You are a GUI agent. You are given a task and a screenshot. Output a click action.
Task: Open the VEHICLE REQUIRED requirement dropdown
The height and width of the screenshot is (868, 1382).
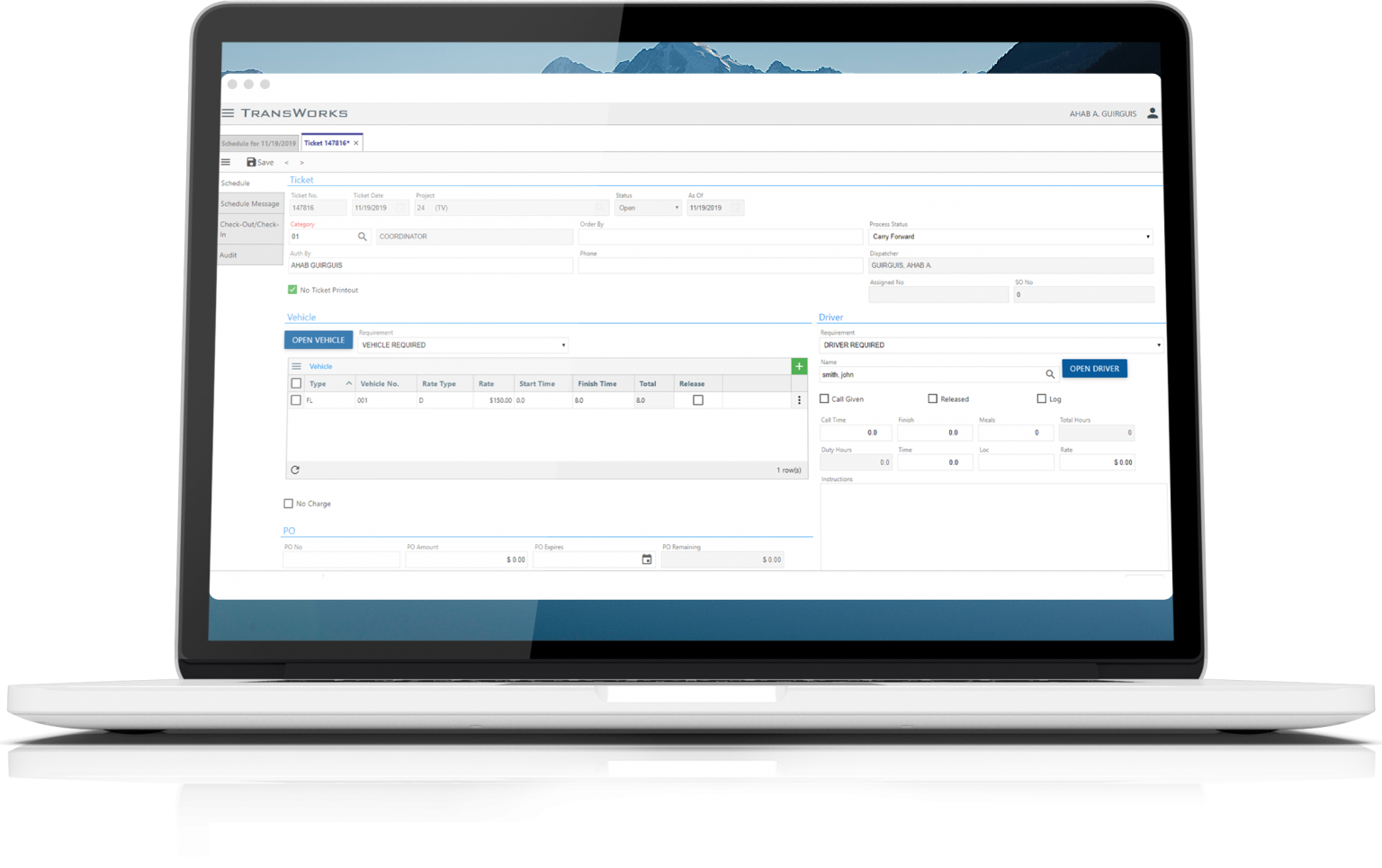click(562, 345)
